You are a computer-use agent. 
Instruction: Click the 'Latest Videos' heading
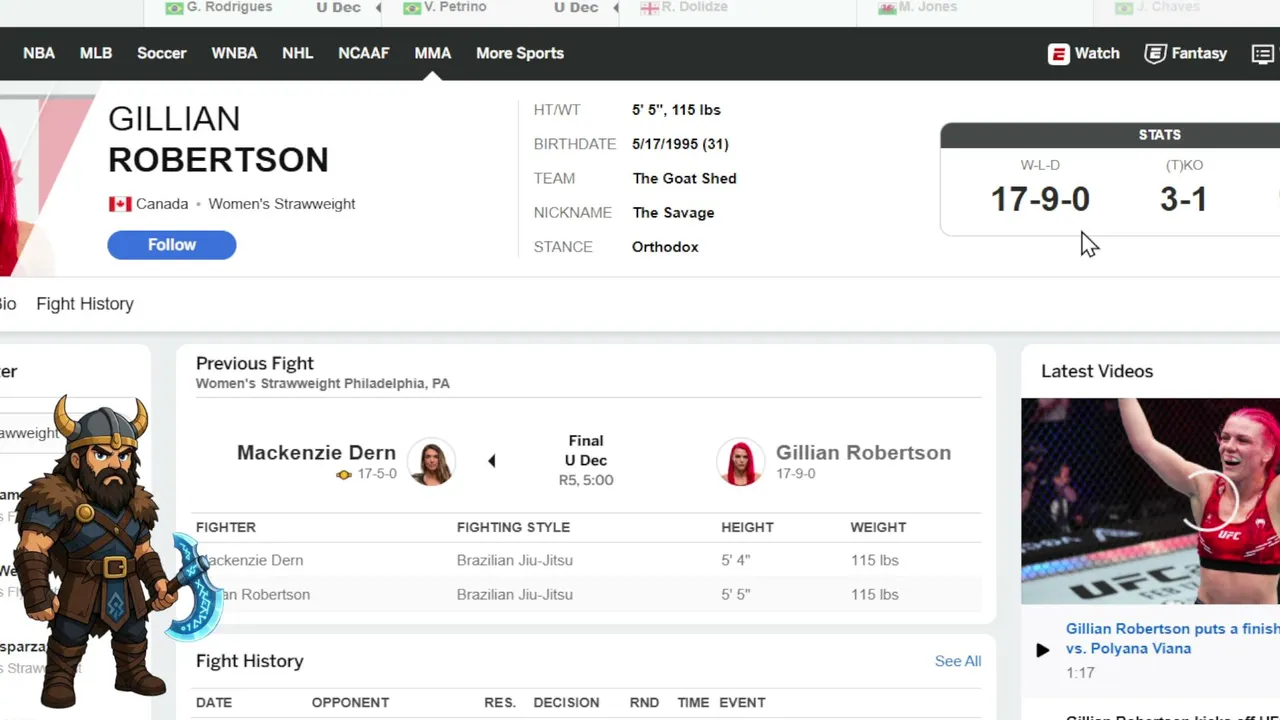(1097, 371)
